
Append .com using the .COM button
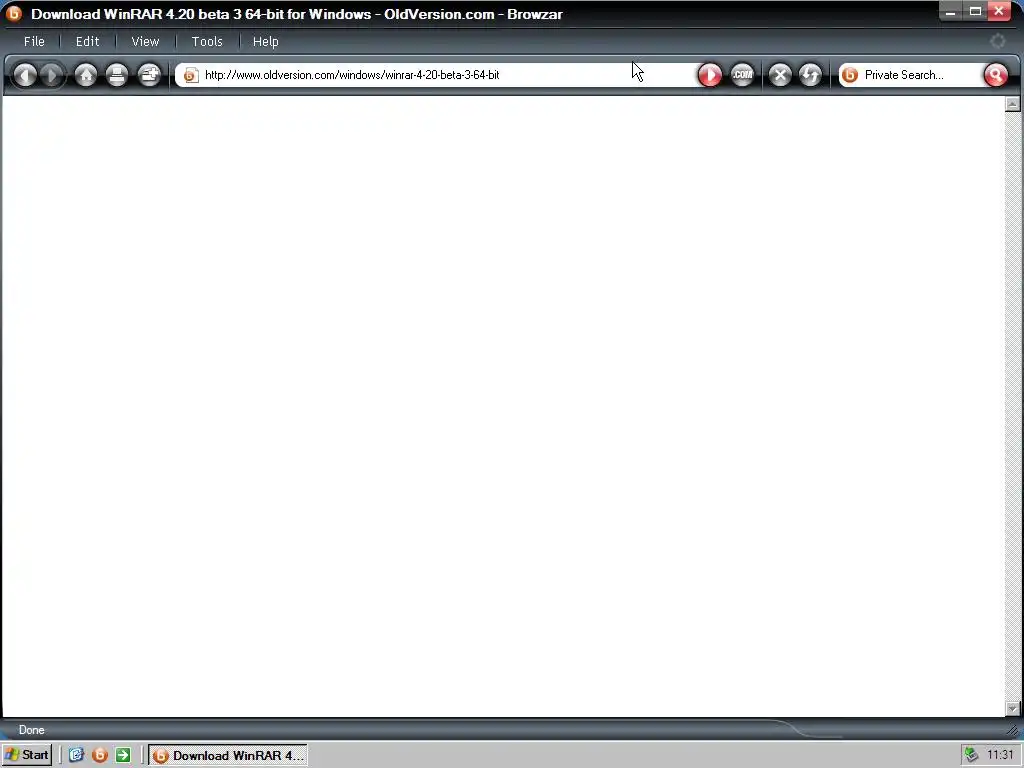coord(742,75)
